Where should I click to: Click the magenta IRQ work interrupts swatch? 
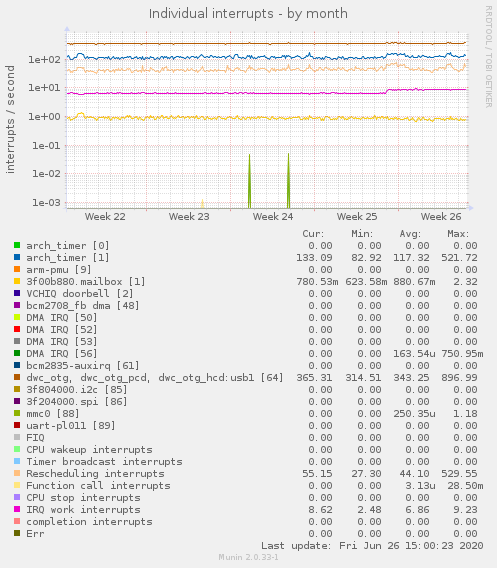(x=17, y=509)
